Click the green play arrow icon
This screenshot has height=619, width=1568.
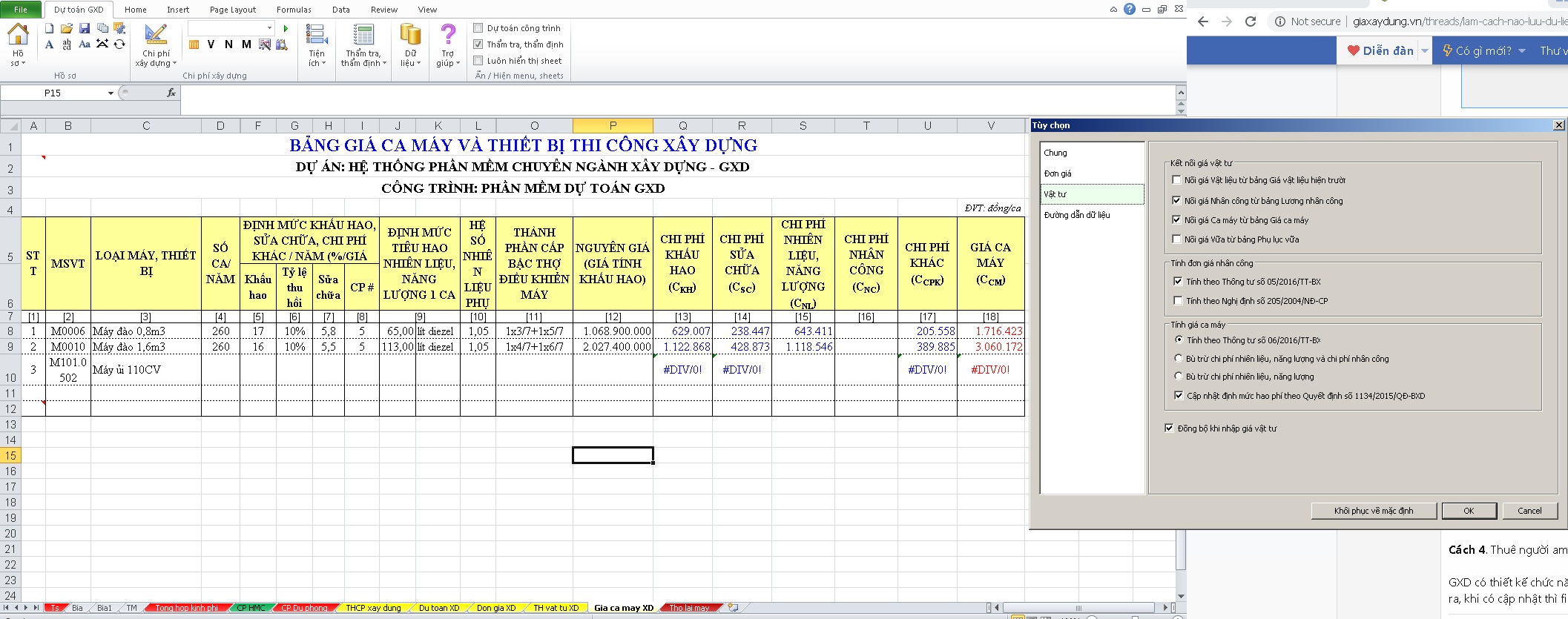[x=286, y=28]
